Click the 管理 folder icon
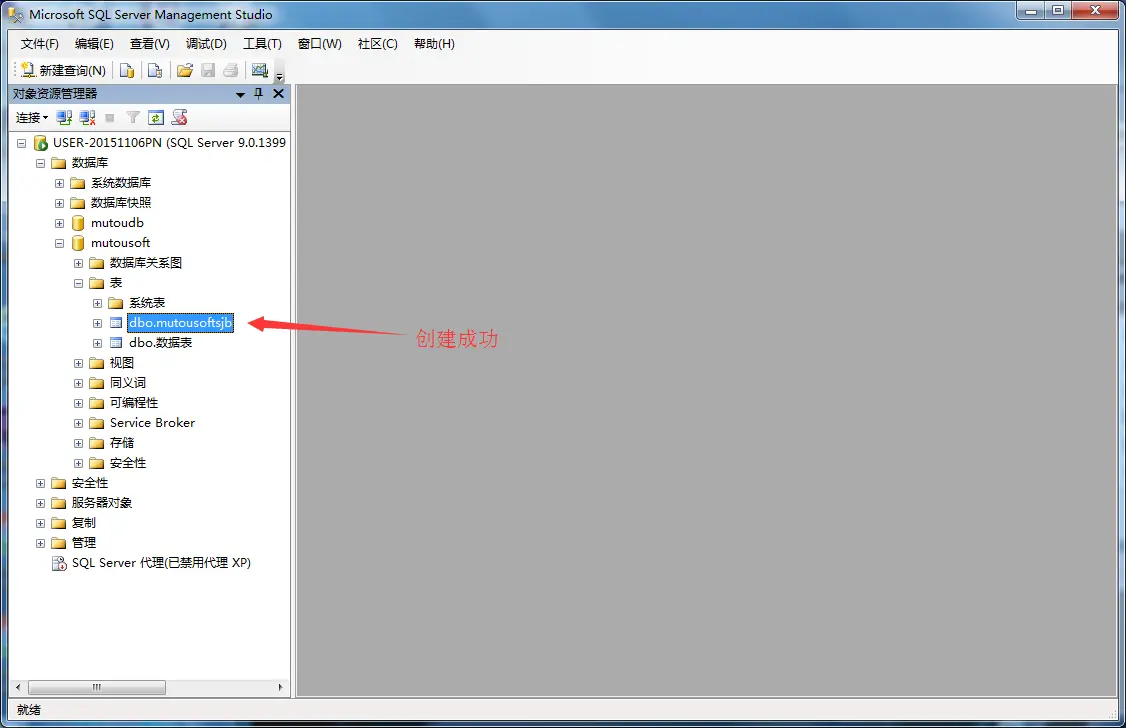This screenshot has height=728, width=1126. [x=58, y=543]
